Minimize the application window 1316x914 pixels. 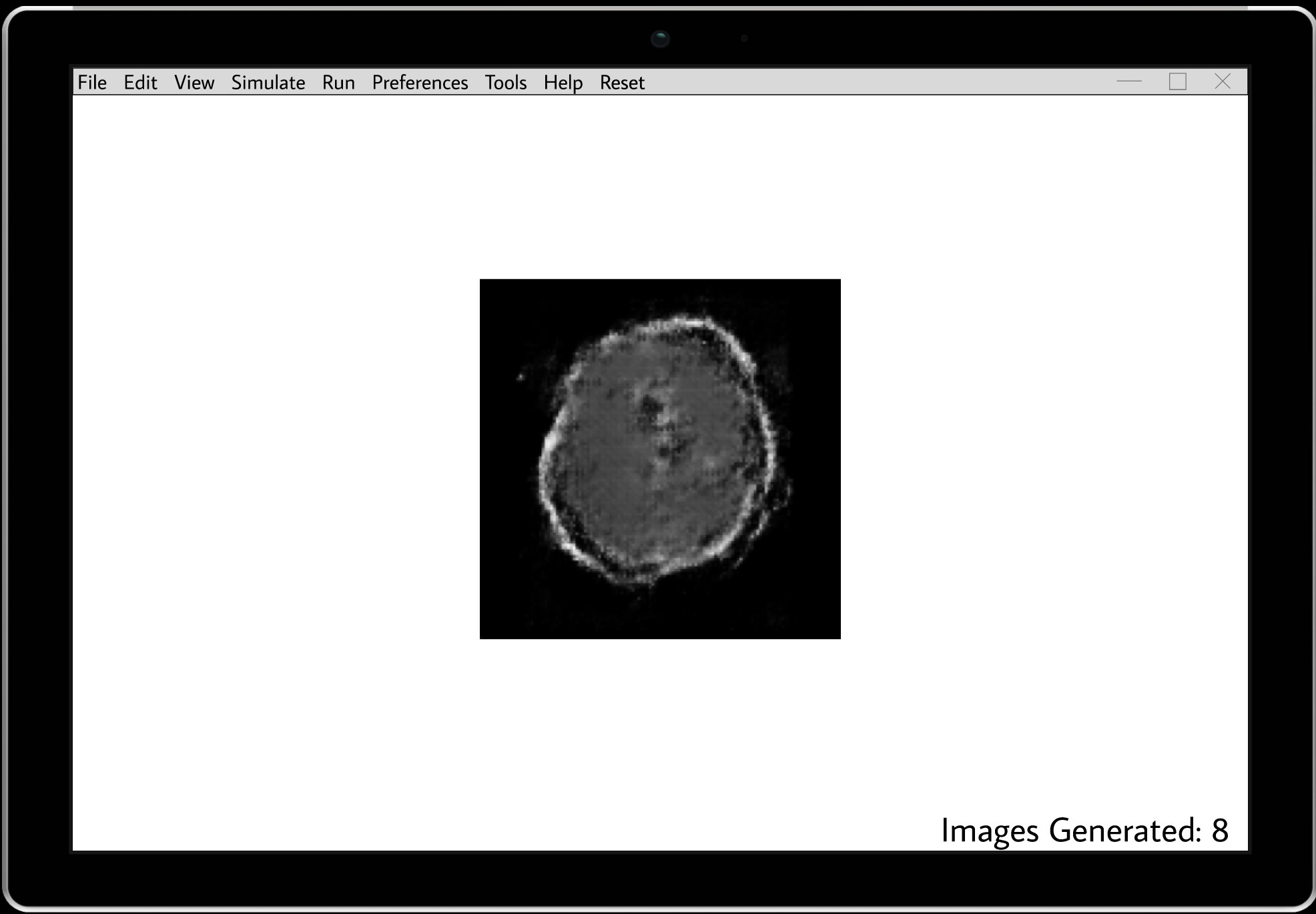click(x=1129, y=81)
